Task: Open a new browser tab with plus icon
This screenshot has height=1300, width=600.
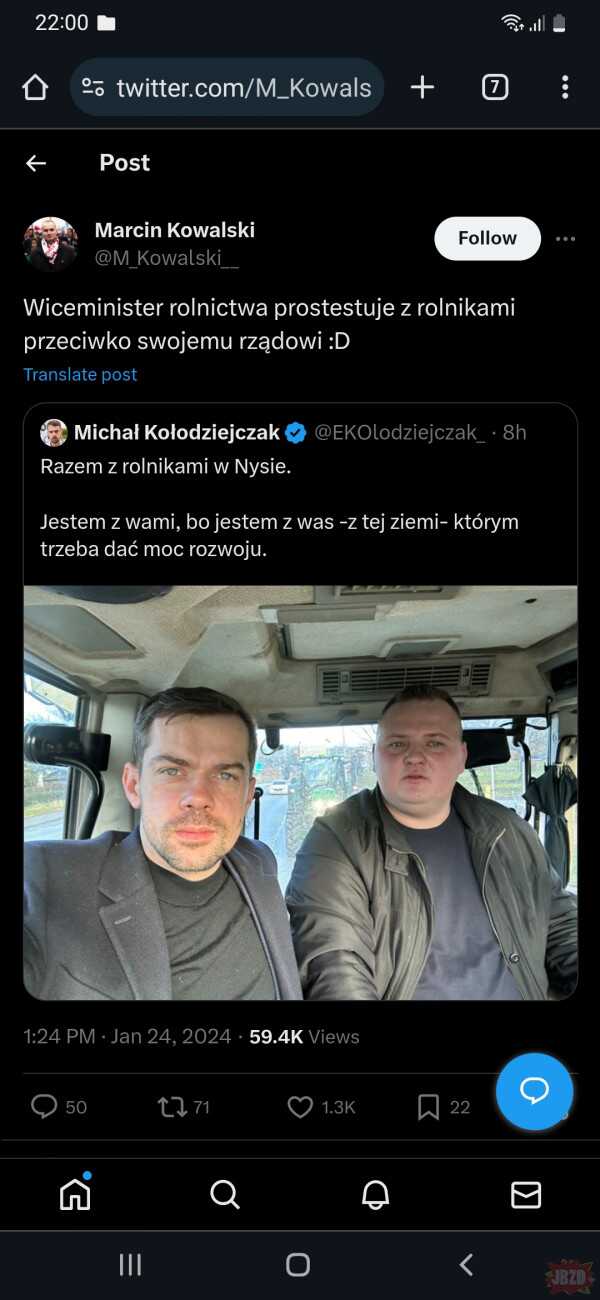Action: (422, 88)
